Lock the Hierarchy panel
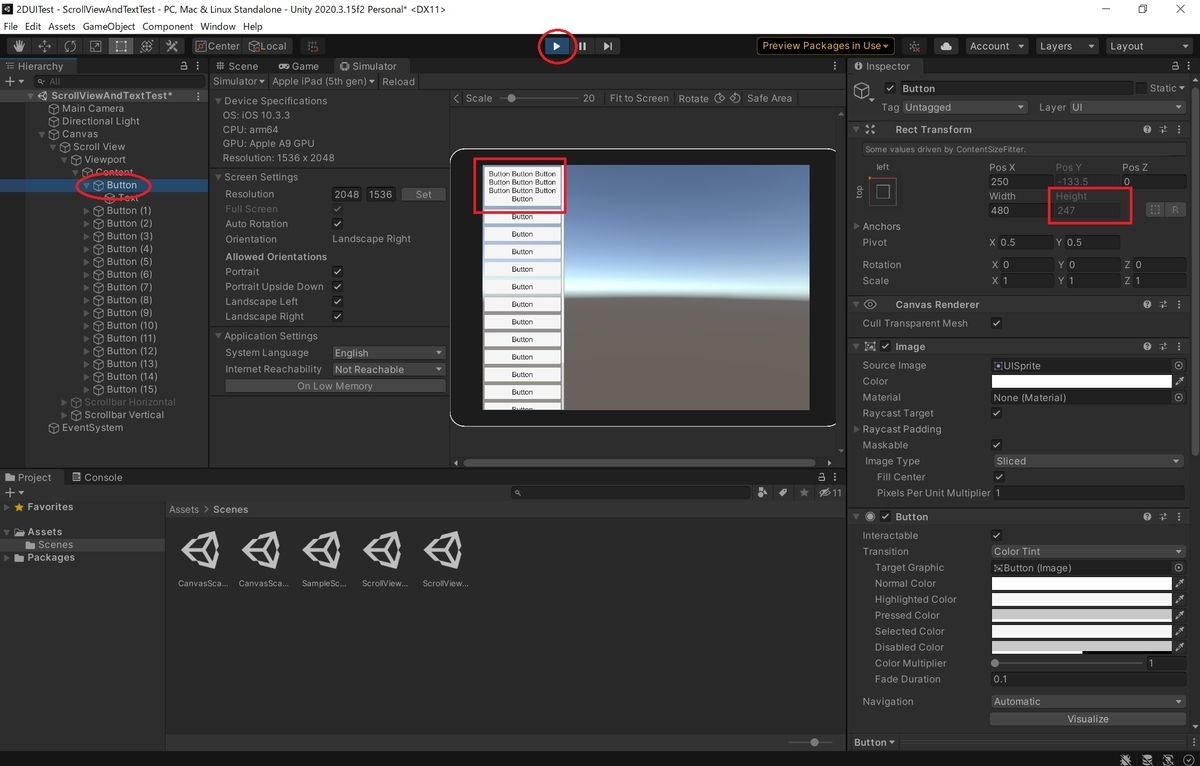 [183, 66]
